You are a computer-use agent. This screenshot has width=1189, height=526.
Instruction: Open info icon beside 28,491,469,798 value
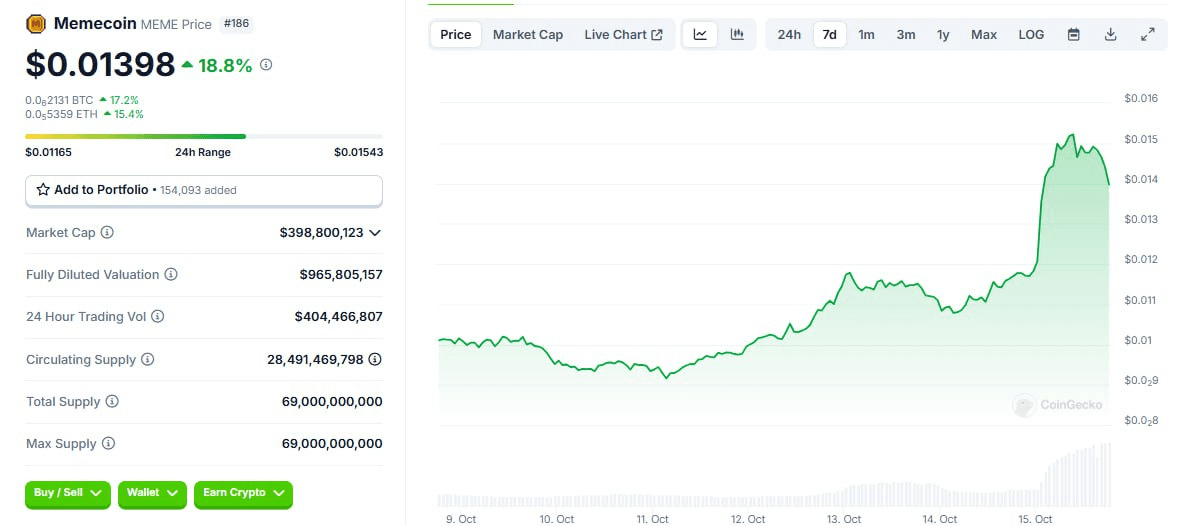point(375,359)
